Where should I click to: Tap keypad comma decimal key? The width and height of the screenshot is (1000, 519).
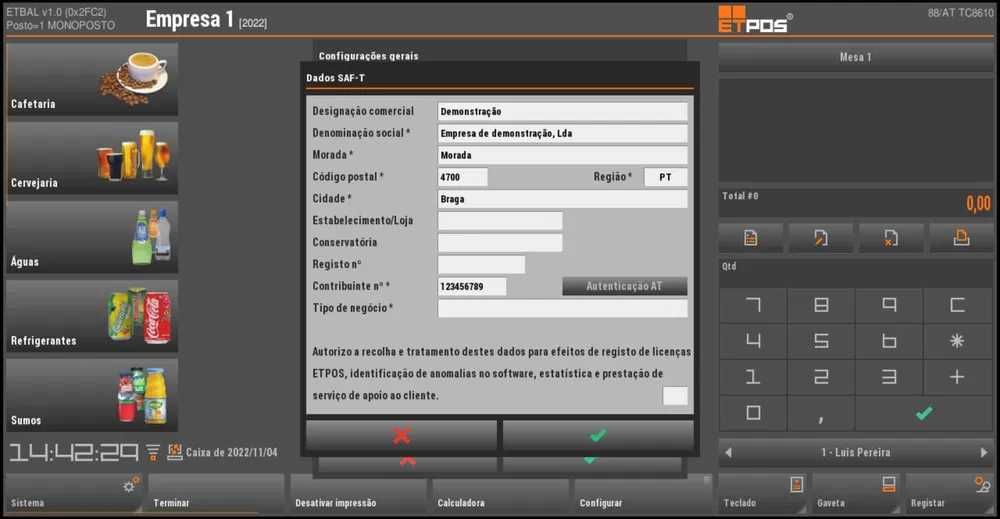coord(821,413)
